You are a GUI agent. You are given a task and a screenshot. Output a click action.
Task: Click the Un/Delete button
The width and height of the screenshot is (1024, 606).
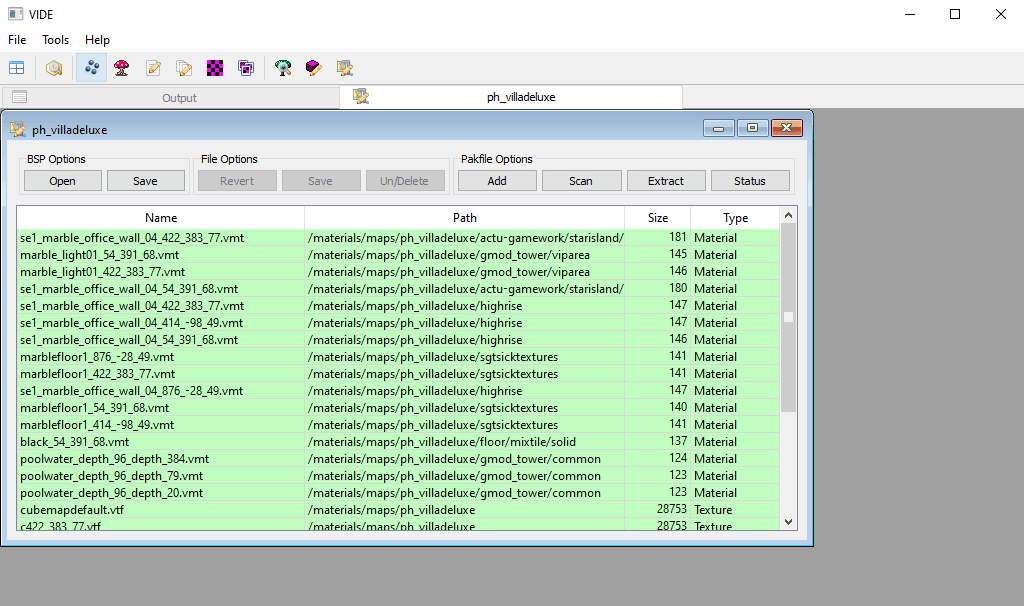[x=405, y=181]
